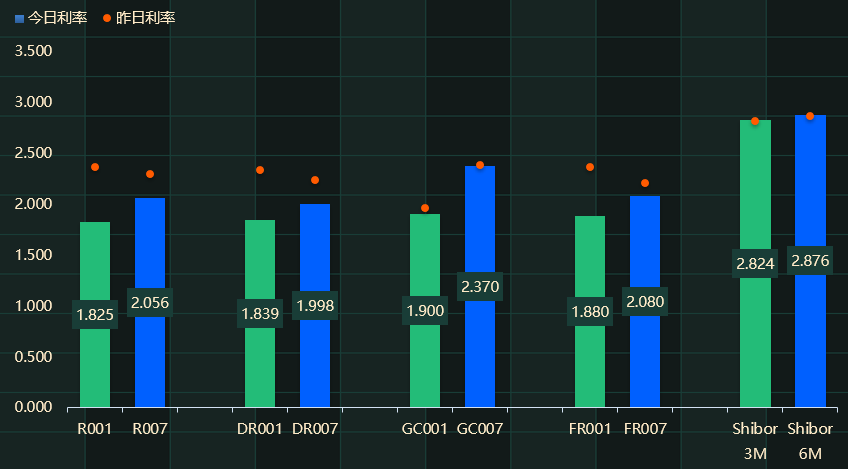Click the 2.000 y-axis tick label
Image resolution: width=848 pixels, height=469 pixels.
[x=34, y=204]
